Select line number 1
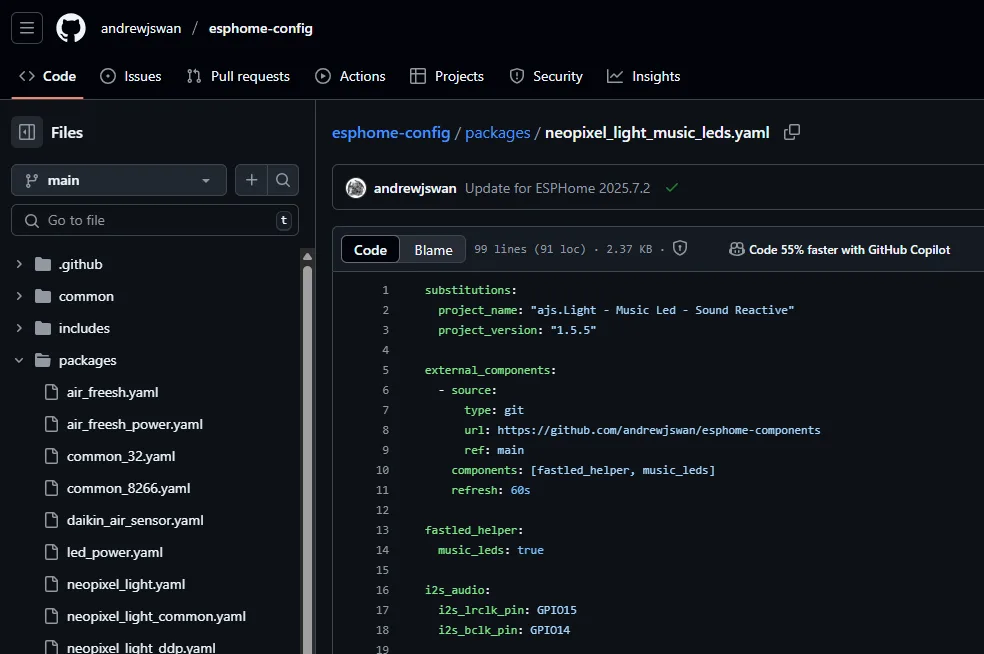 pos(385,290)
